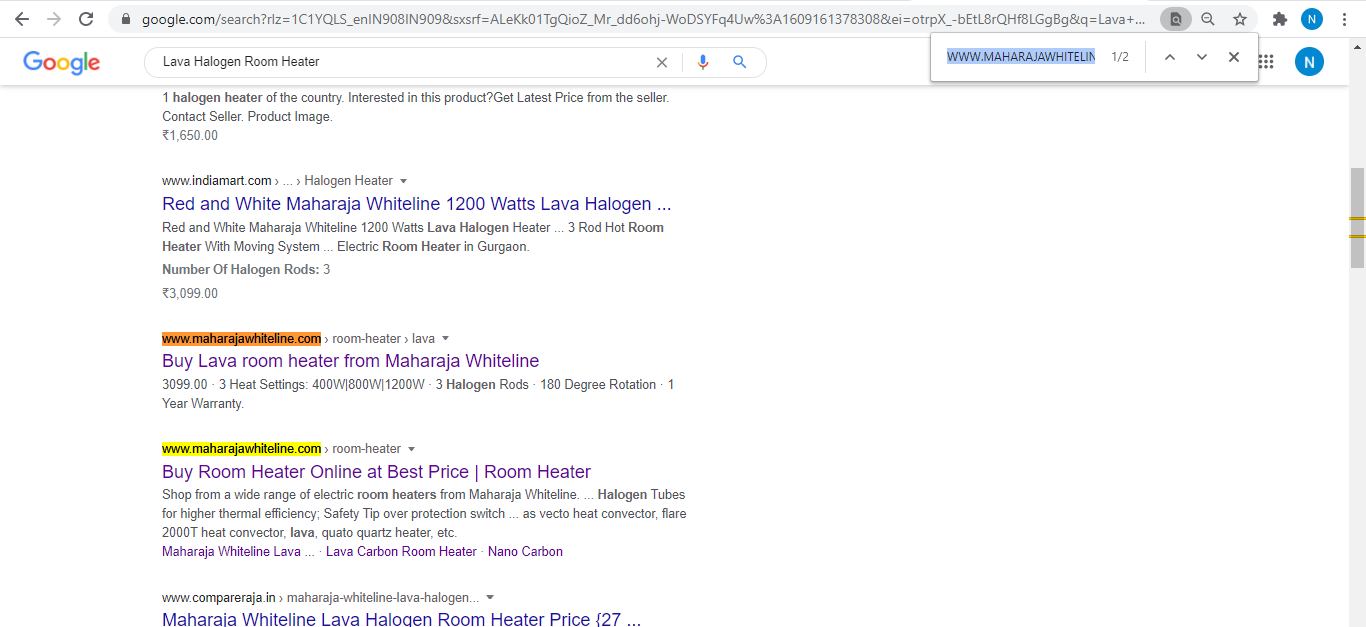Close the find bar
This screenshot has width=1366, height=627.
[1234, 57]
